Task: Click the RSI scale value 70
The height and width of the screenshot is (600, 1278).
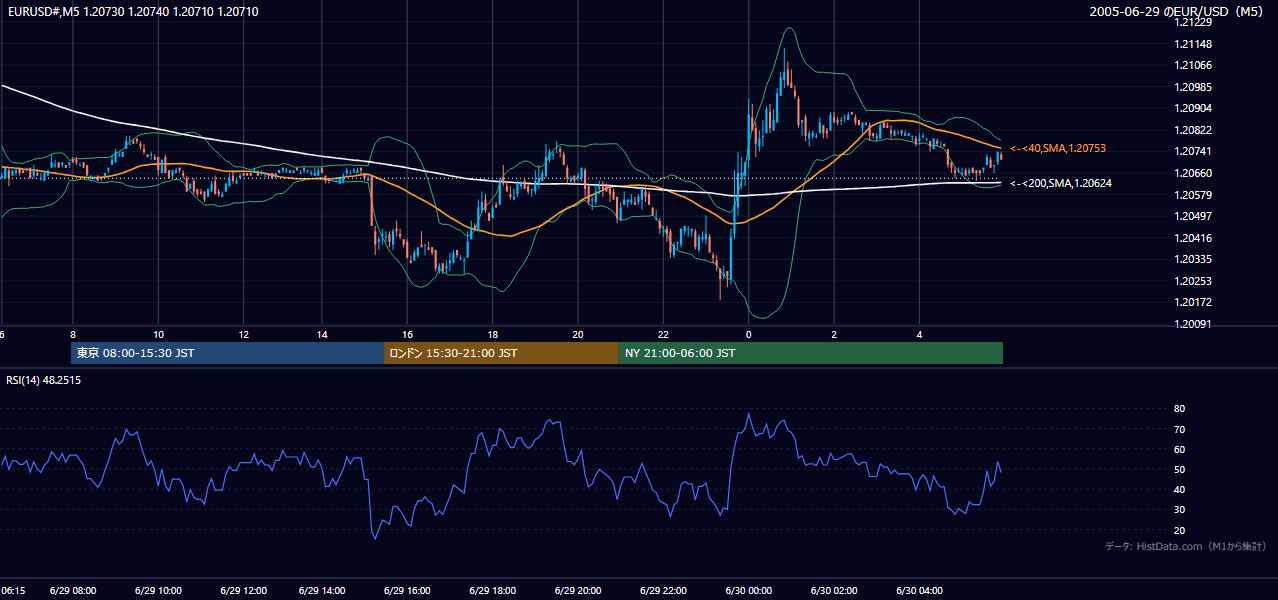Action: tap(1179, 429)
